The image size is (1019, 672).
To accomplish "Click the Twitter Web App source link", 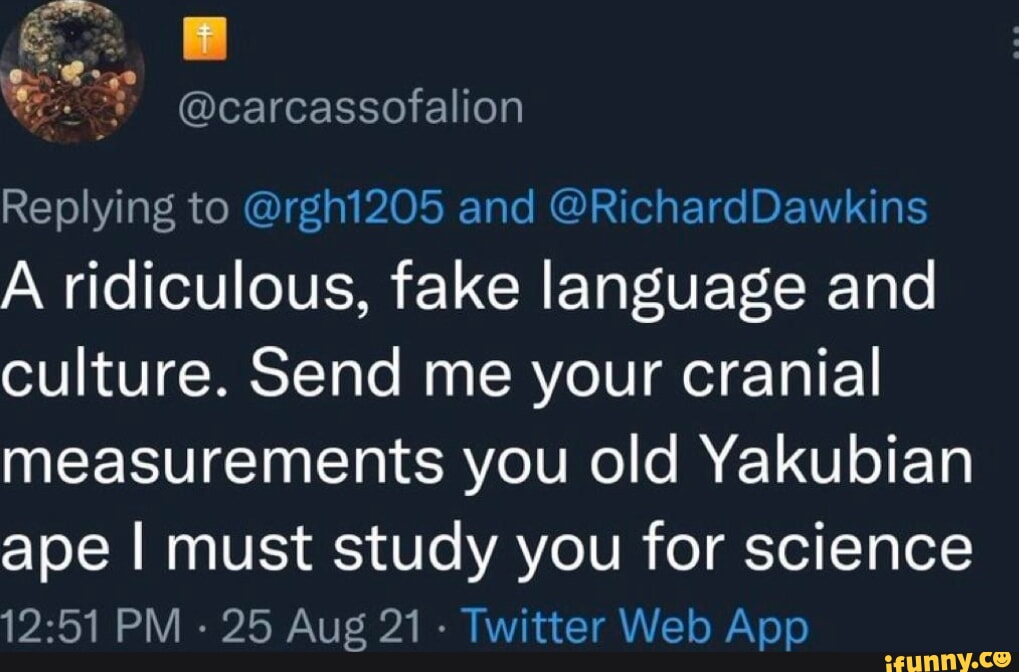I will click(638, 628).
